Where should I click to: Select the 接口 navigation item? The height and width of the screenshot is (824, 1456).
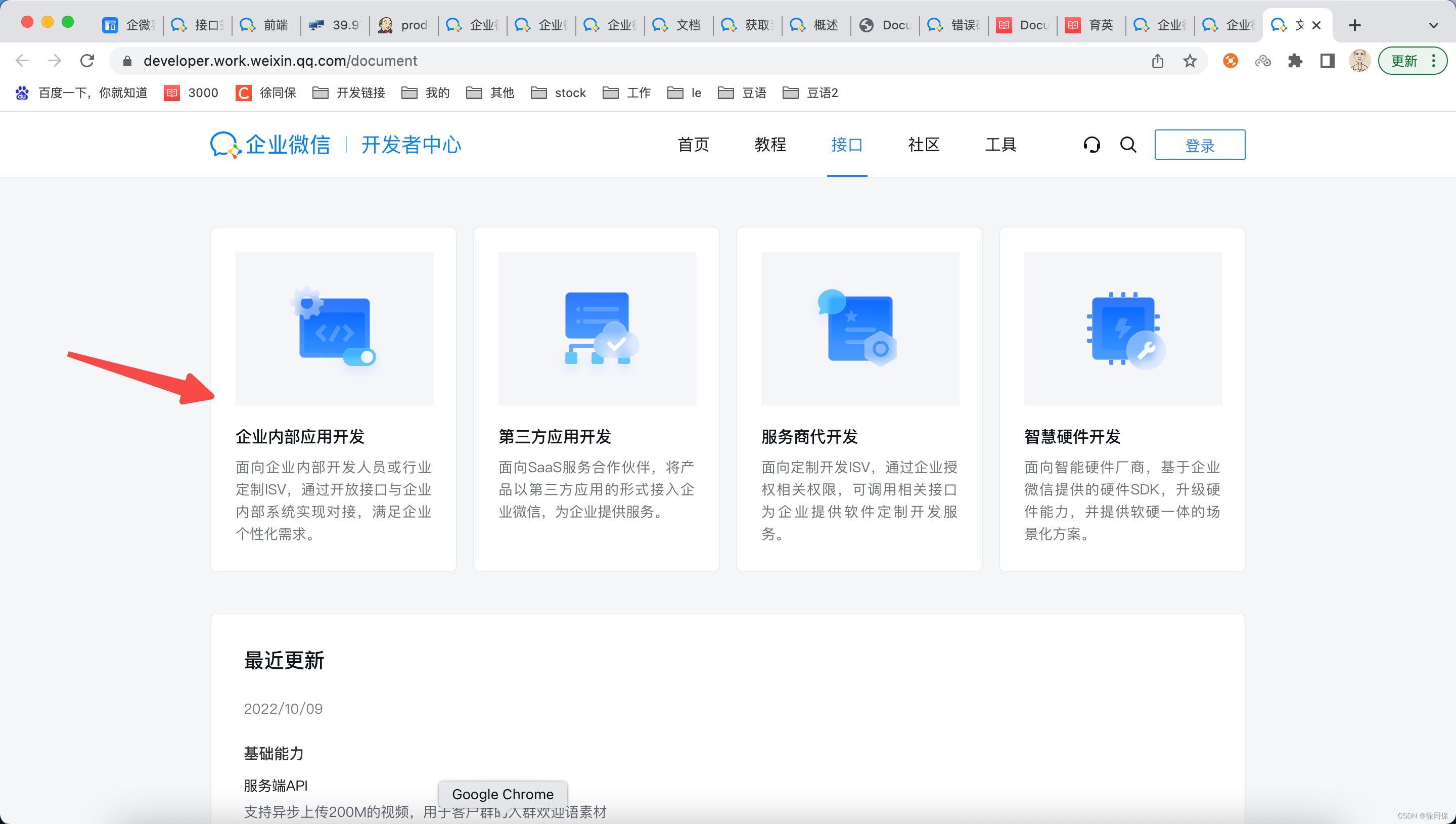[x=846, y=145]
